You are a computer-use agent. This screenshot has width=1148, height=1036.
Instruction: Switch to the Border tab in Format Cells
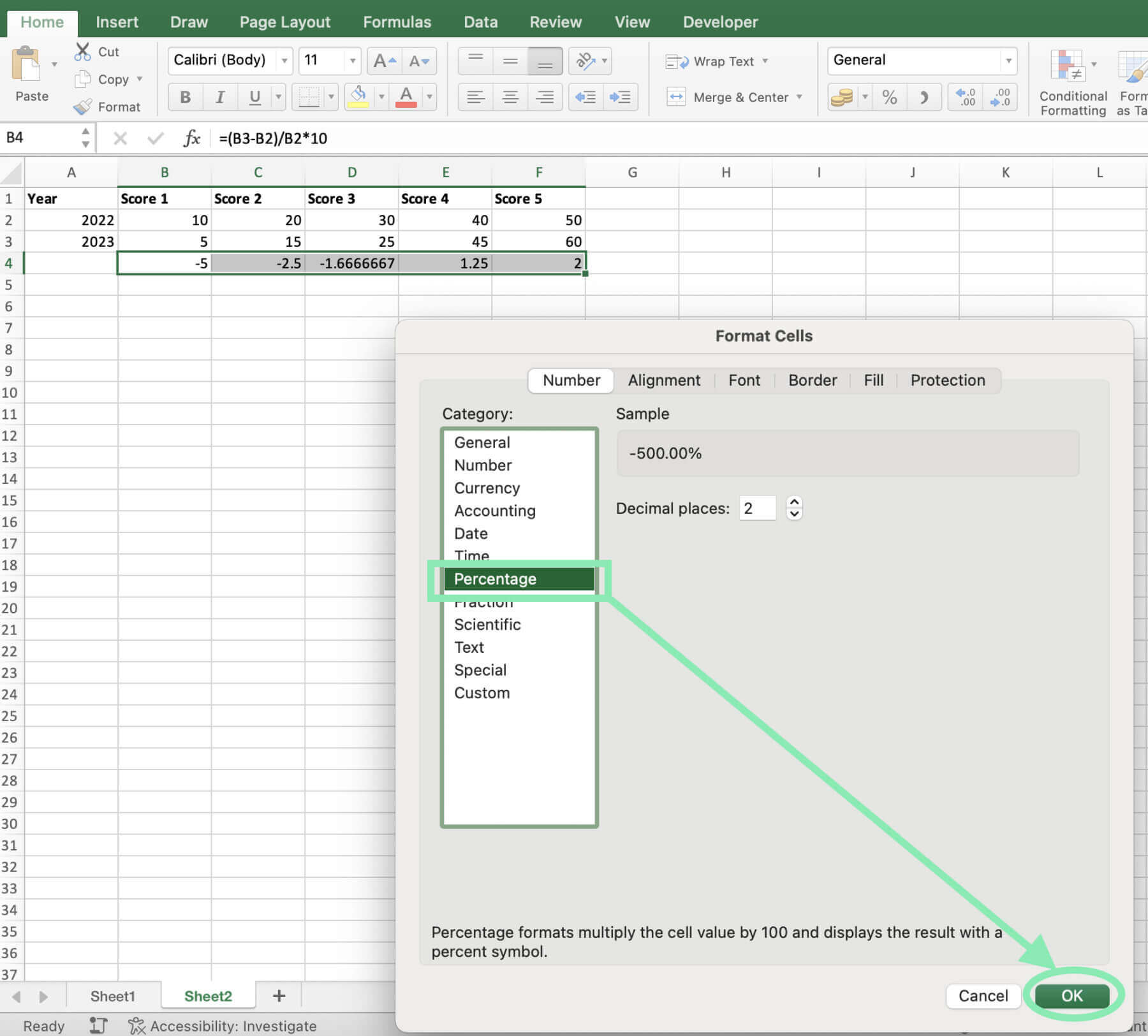point(813,380)
